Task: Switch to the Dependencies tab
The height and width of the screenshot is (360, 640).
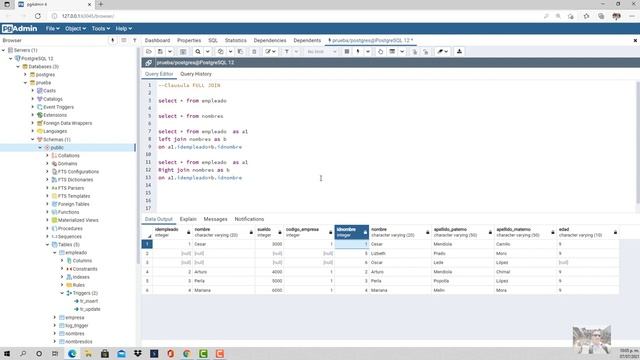Action: (x=270, y=40)
